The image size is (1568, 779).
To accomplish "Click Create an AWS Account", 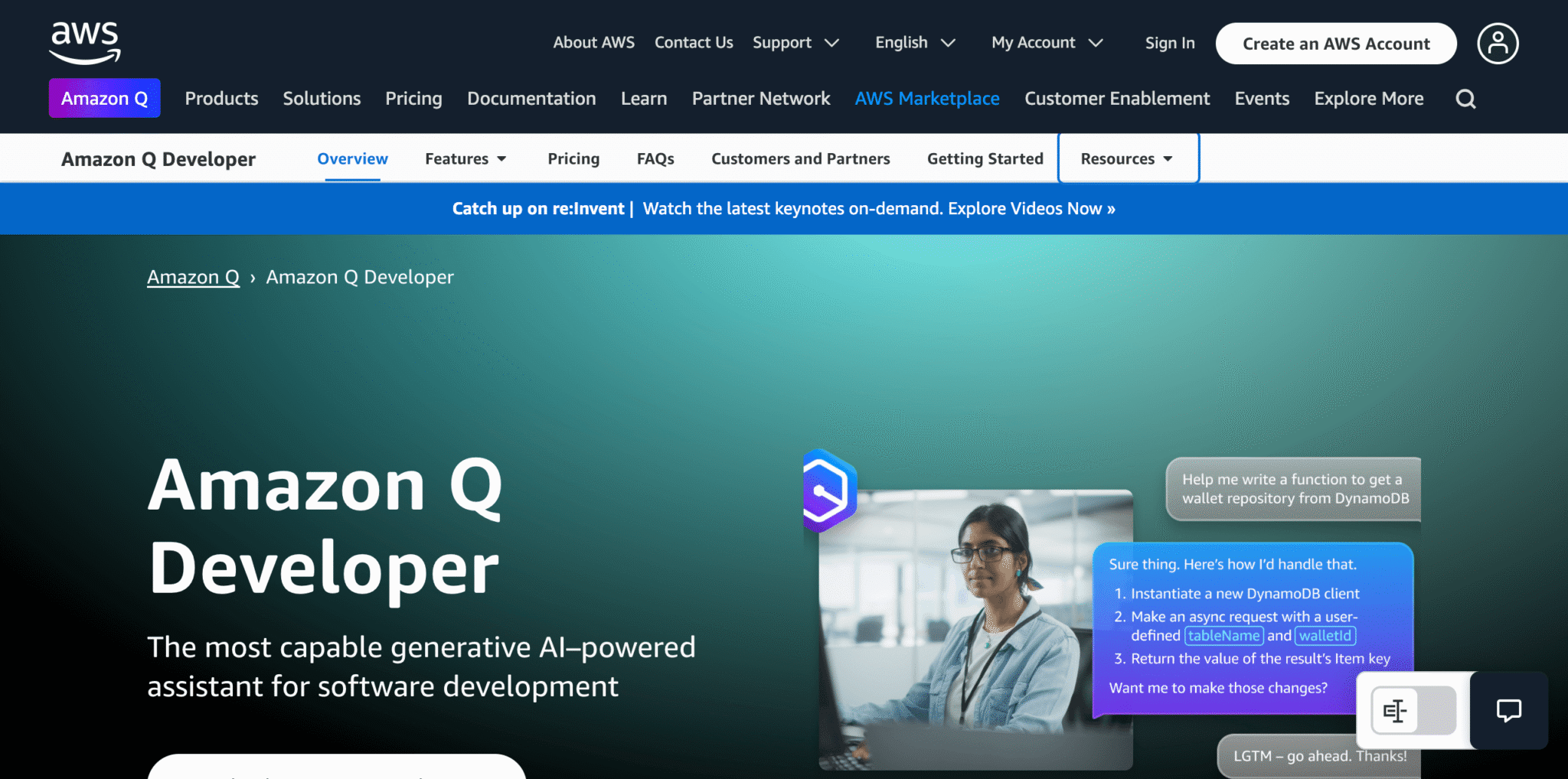I will click(x=1335, y=44).
